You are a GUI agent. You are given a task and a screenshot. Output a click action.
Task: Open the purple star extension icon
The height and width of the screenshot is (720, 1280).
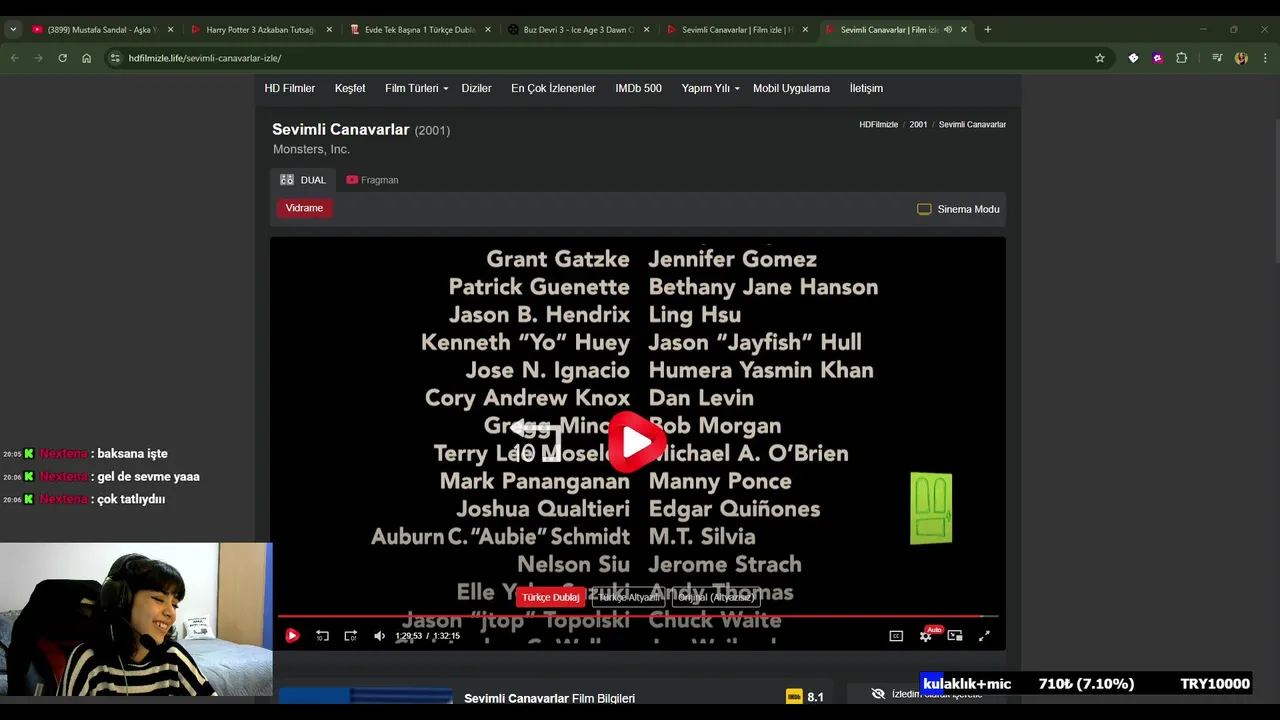click(1157, 58)
